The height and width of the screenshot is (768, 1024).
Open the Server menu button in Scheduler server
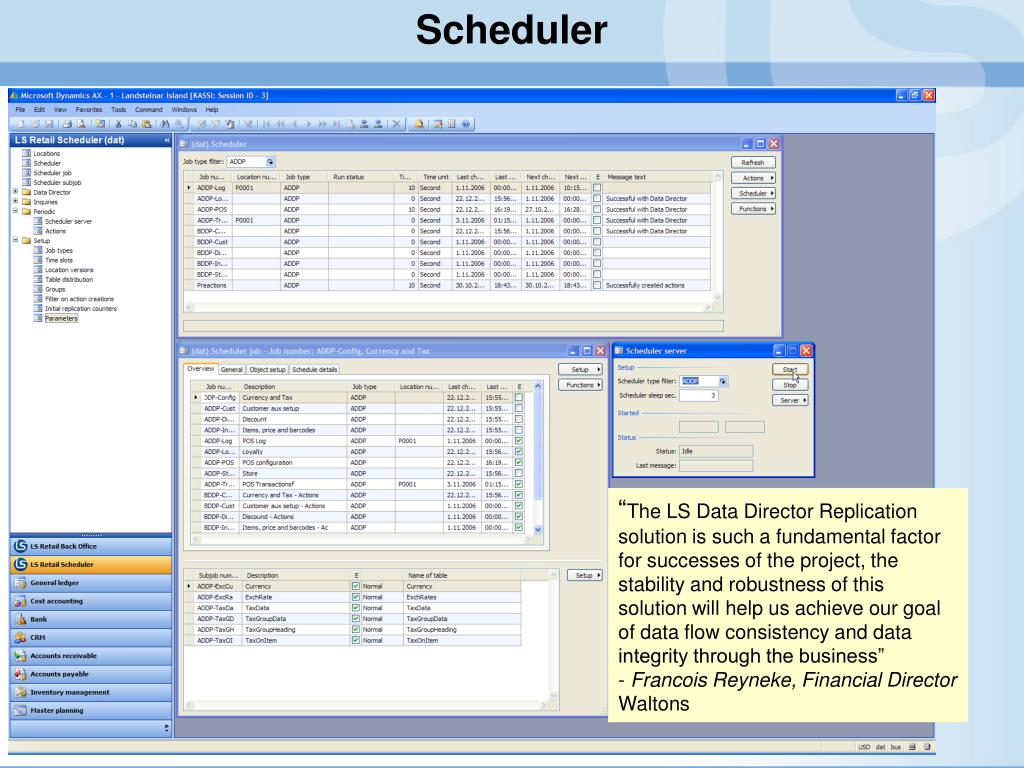coord(790,400)
